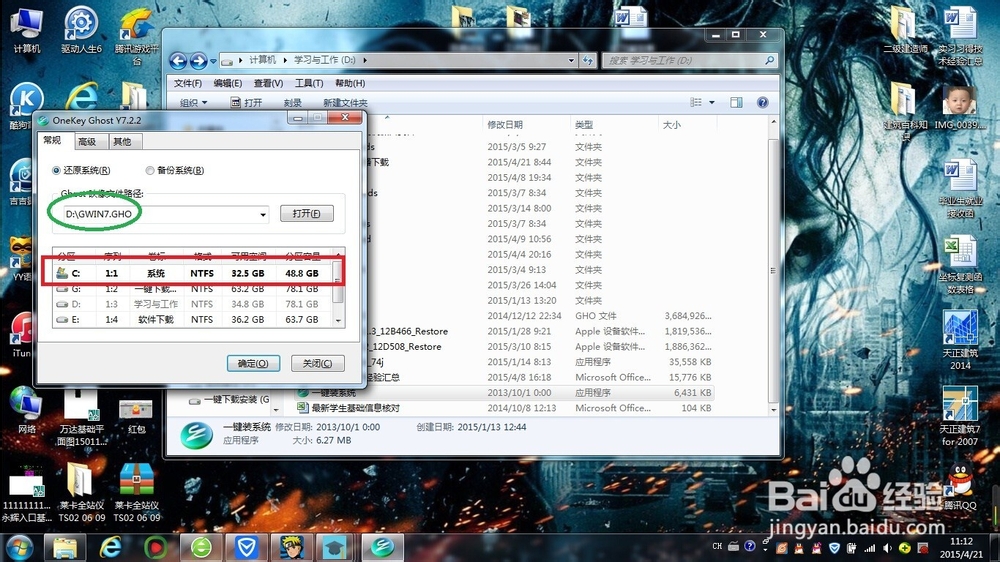Open the 驱动人生6 desktop icon
Screen dimensions: 1000x562
[81, 31]
